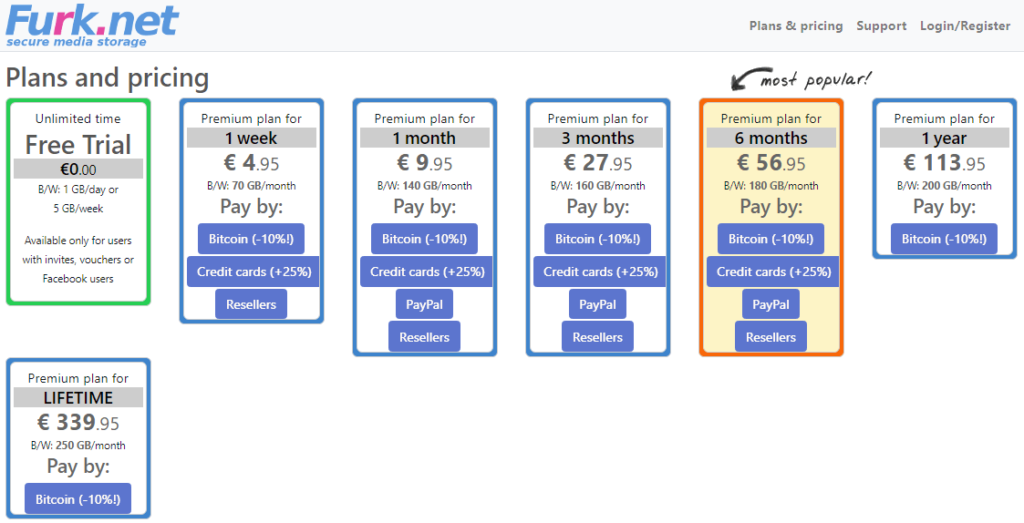The image size is (1024, 523).
Task: Choose Resellers for 3 months plan
Action: pos(598,337)
